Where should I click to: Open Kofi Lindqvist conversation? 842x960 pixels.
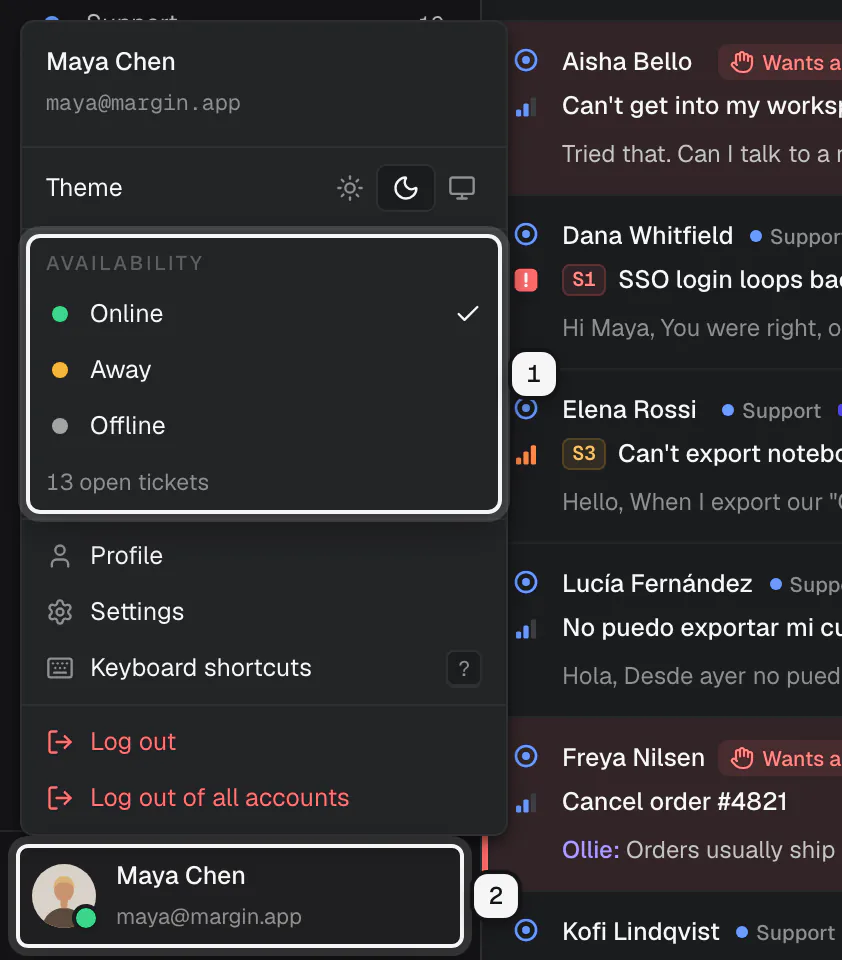click(x=675, y=926)
